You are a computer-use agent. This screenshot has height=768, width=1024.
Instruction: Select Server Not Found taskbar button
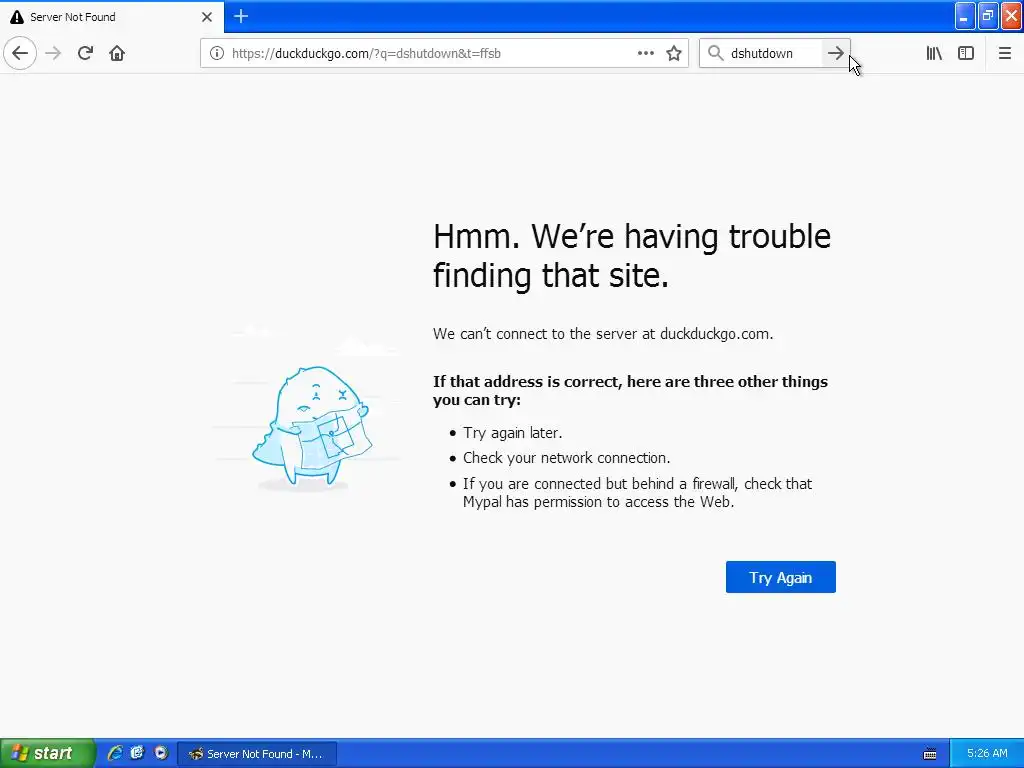pos(257,754)
